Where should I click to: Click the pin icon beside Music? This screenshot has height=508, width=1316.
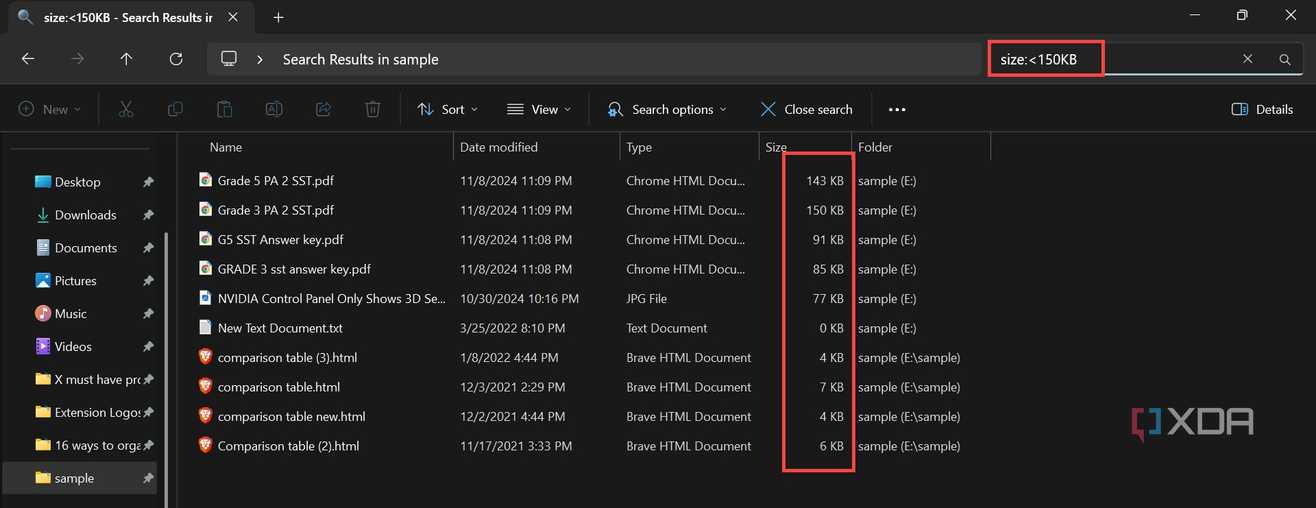click(148, 313)
